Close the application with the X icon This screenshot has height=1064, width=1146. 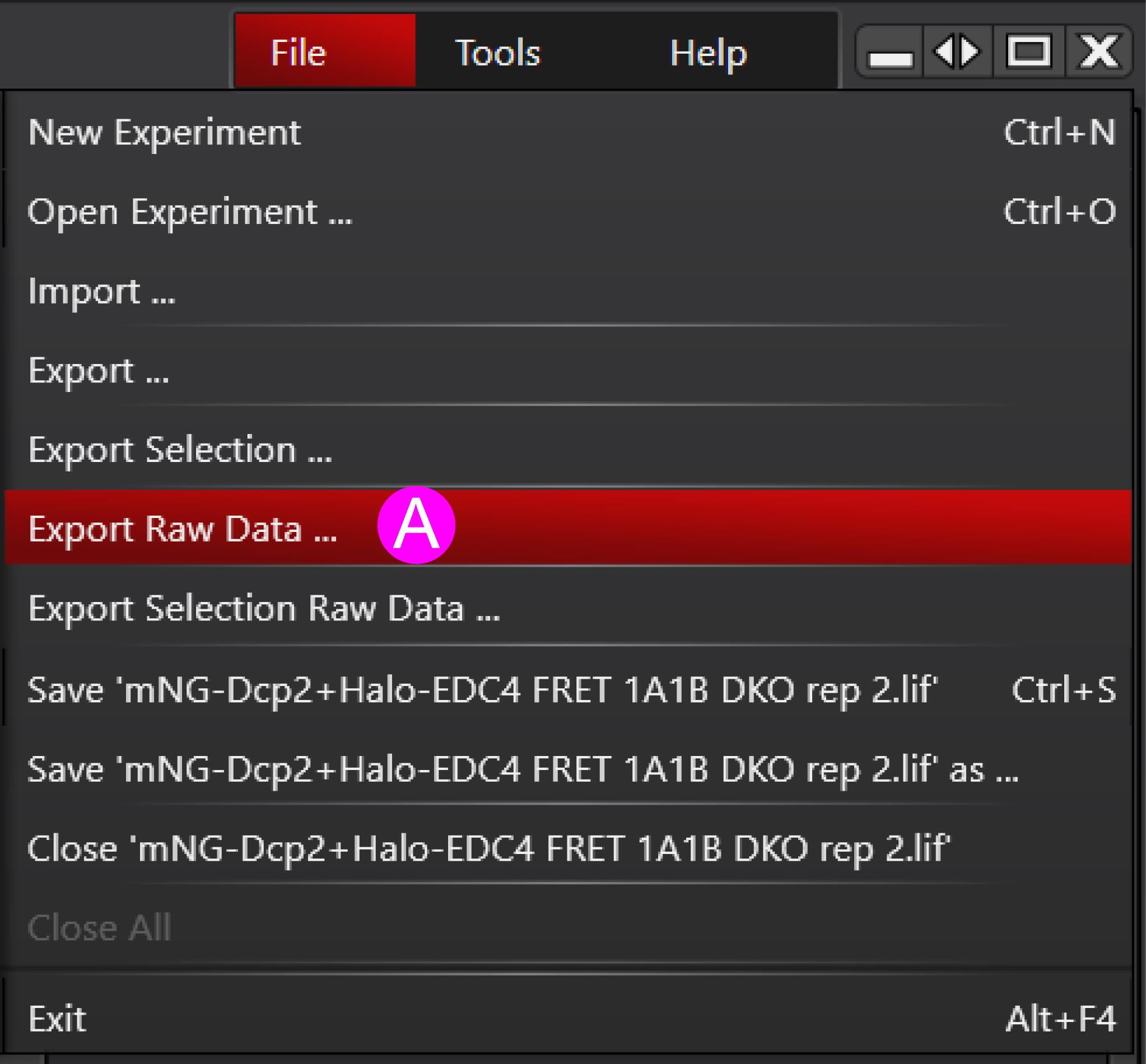pos(1098,52)
